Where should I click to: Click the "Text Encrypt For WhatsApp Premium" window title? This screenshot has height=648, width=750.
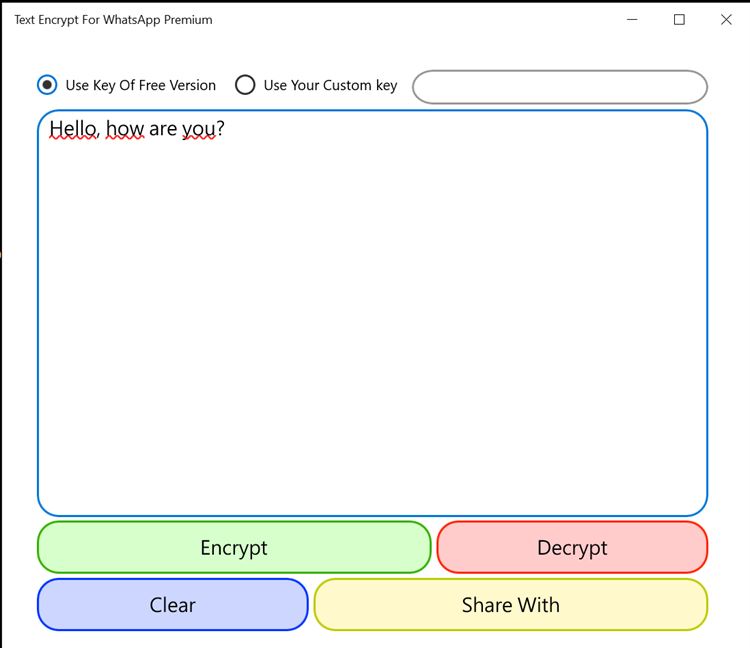pyautogui.click(x=113, y=19)
